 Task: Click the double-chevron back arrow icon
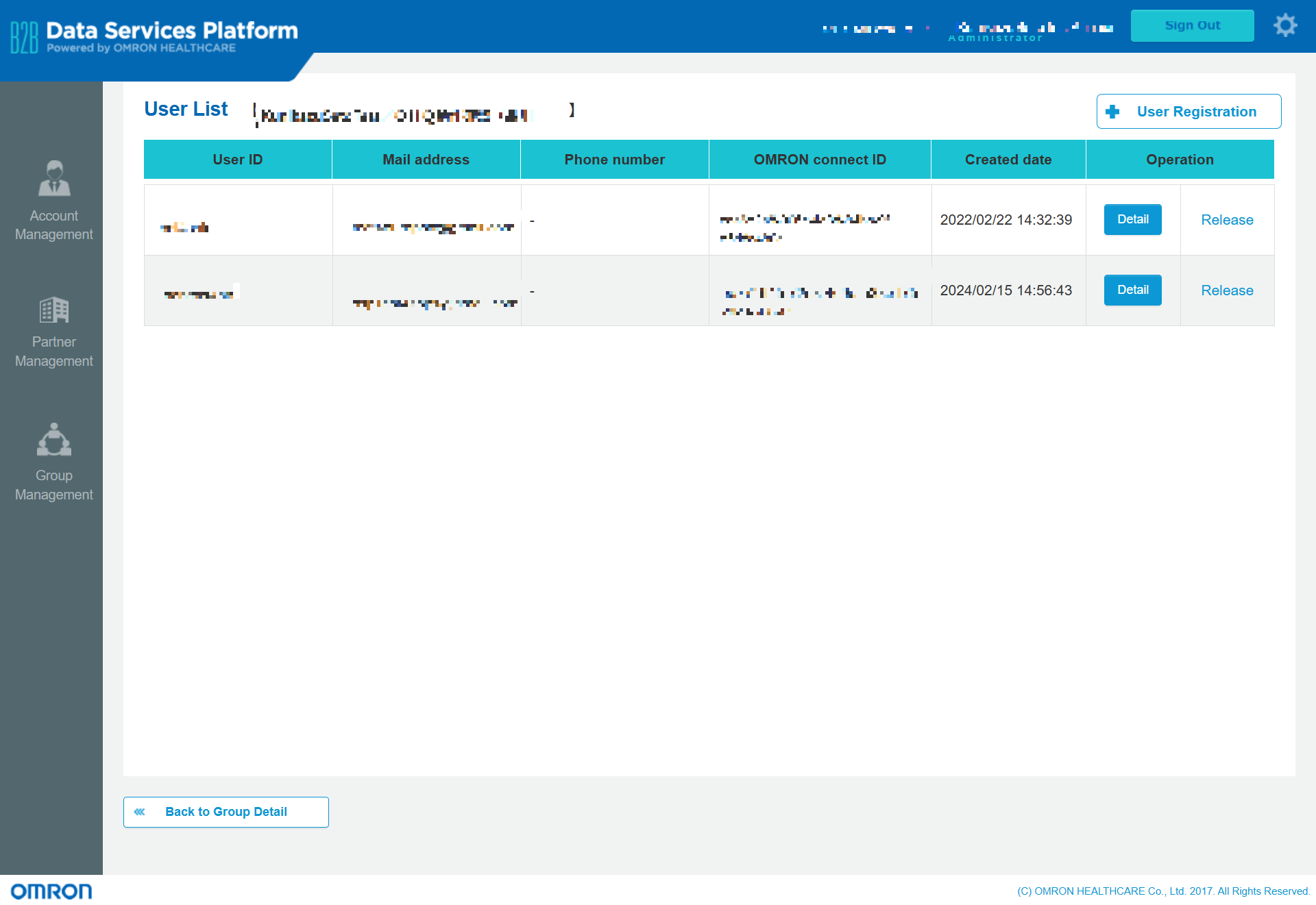click(x=140, y=812)
